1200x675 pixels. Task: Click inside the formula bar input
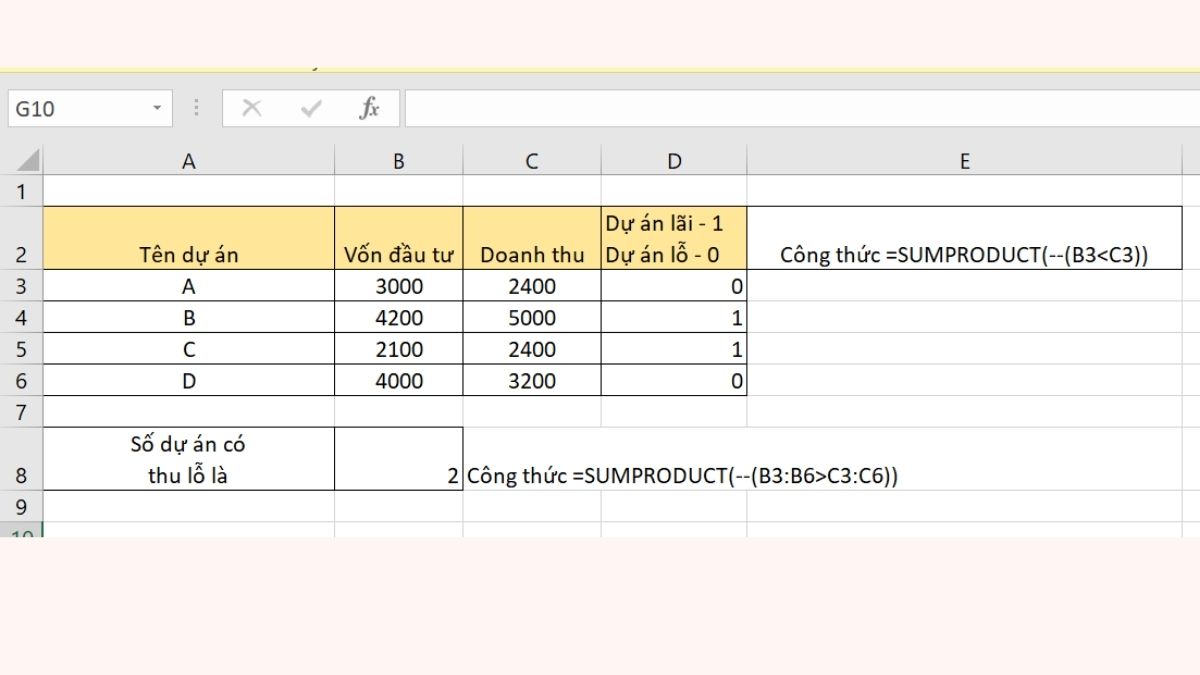pyautogui.click(x=802, y=109)
